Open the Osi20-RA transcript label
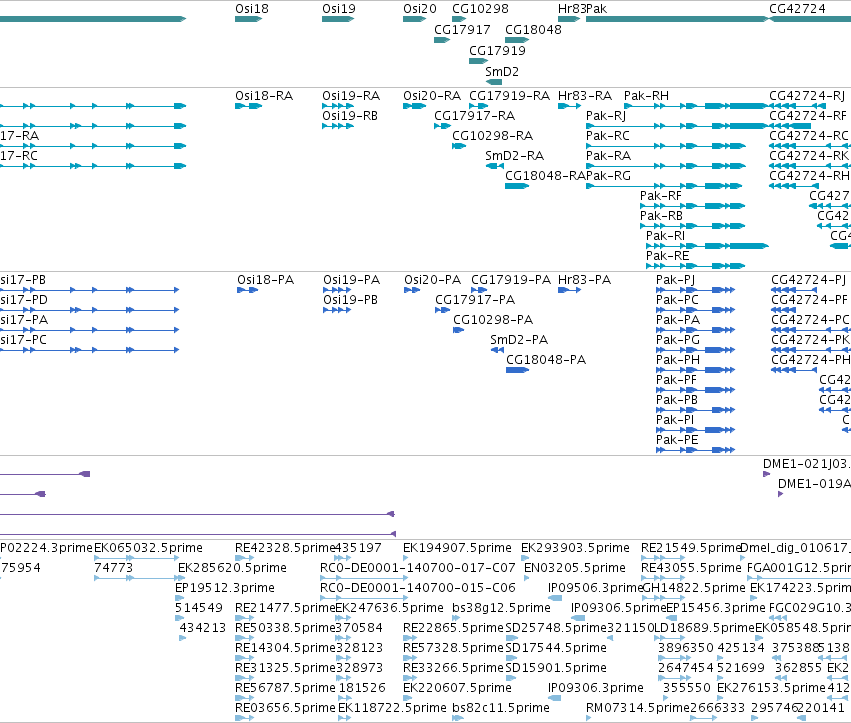This screenshot has width=851, height=723. tap(431, 96)
